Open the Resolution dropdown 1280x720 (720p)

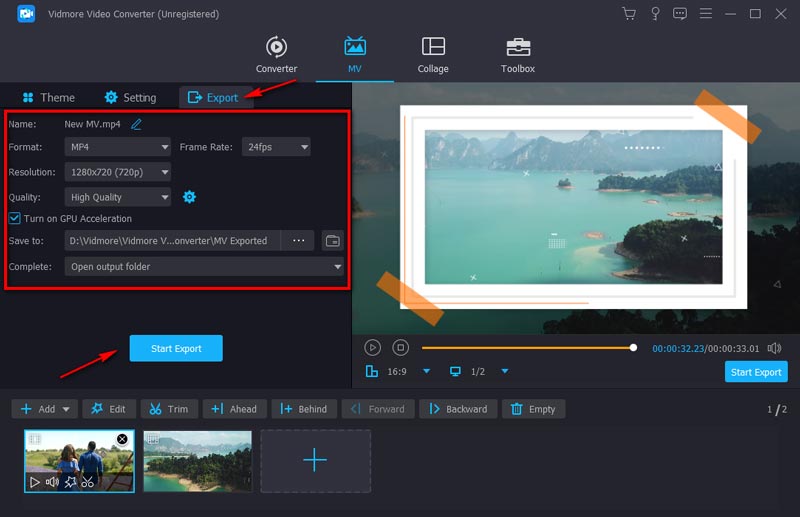pos(118,172)
